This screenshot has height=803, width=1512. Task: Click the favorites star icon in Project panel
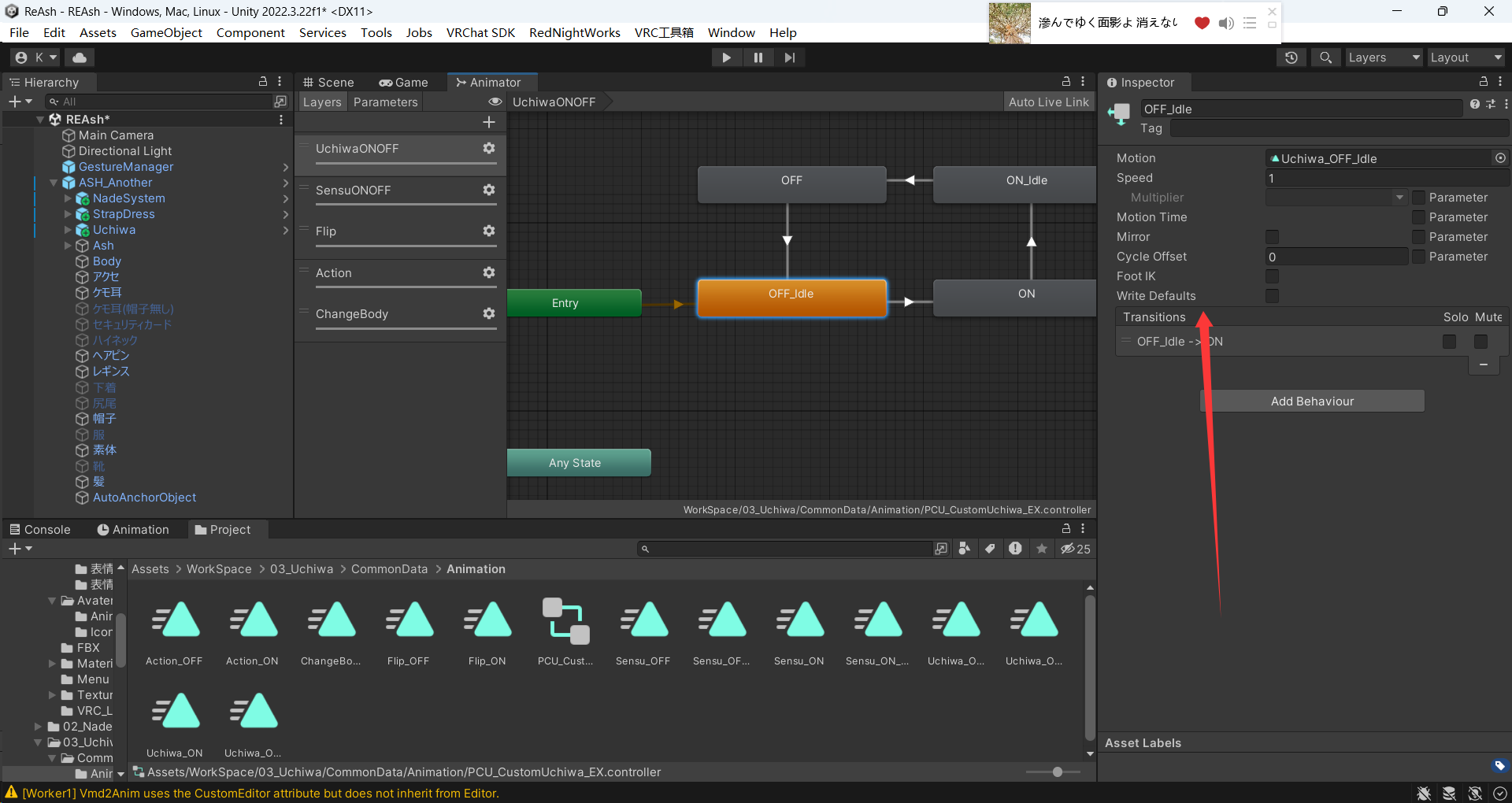tap(1042, 549)
